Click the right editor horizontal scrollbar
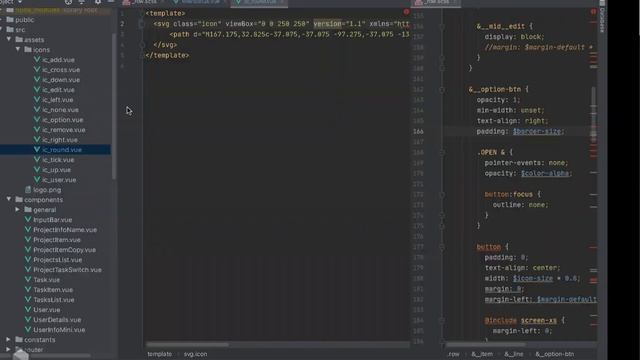This screenshot has width=640, height=360. [x=486, y=344]
